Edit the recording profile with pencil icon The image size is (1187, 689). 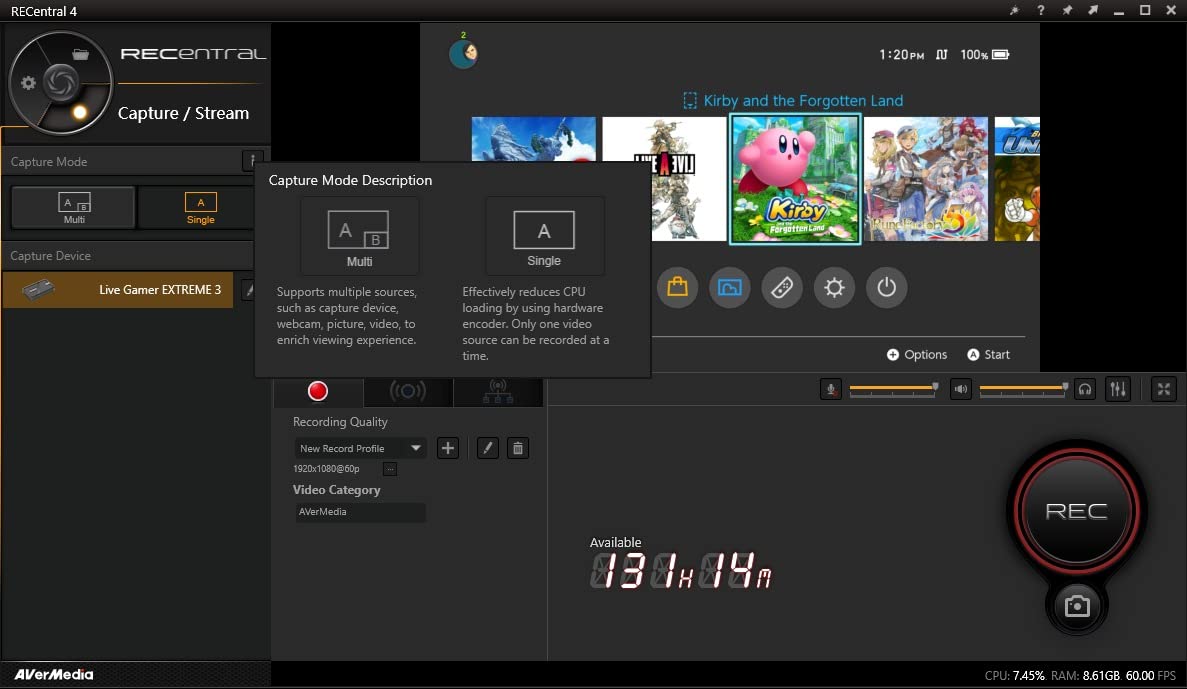click(x=488, y=448)
